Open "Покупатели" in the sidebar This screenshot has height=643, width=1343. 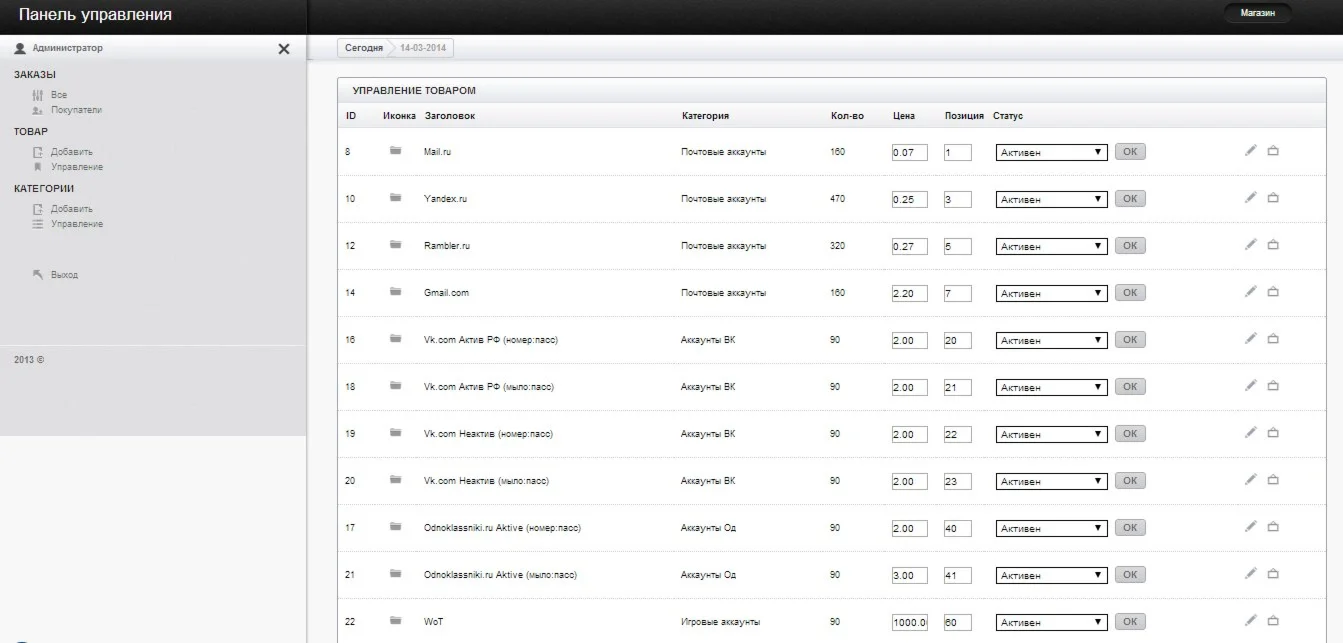(76, 110)
